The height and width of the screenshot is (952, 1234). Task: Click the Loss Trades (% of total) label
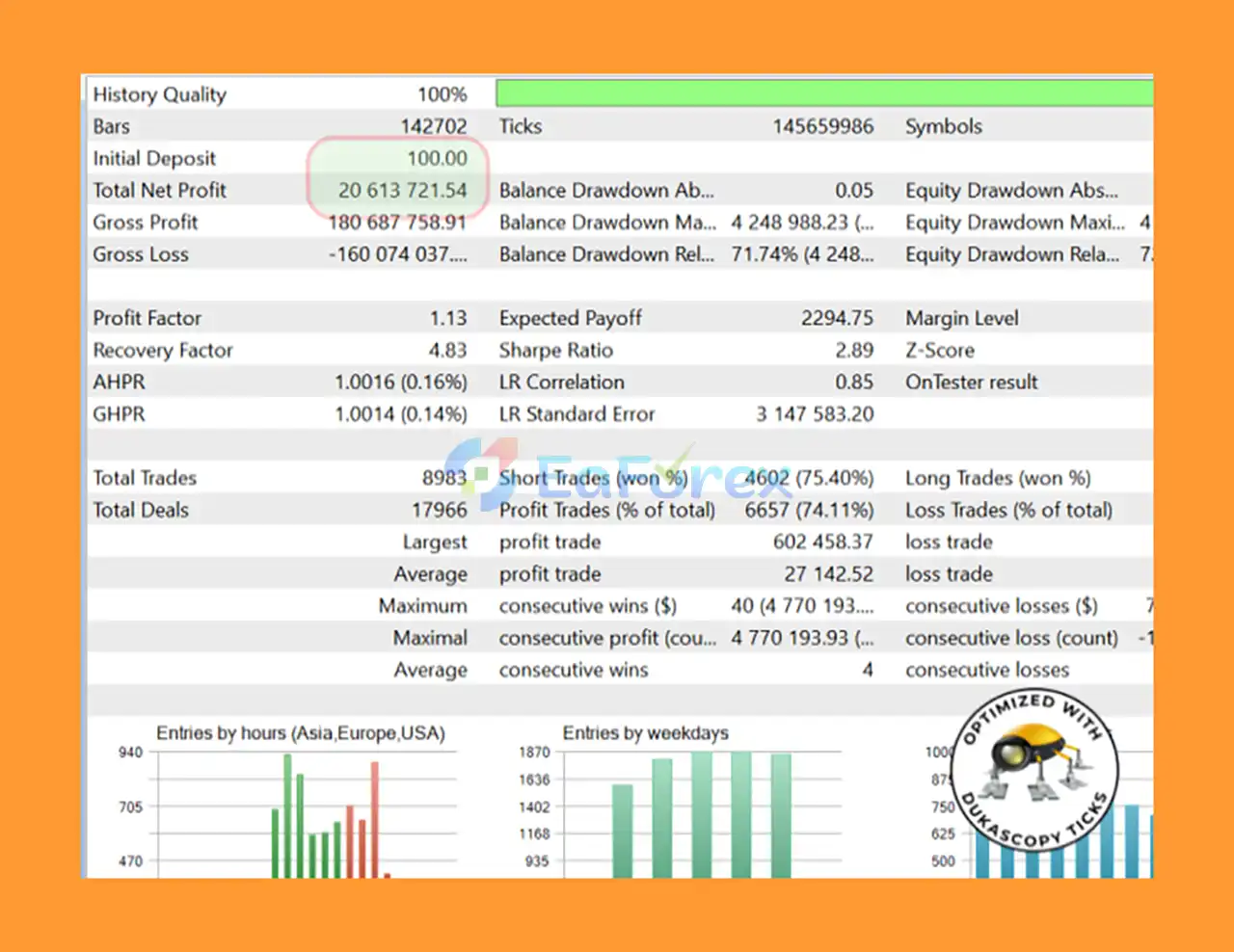pyautogui.click(x=1008, y=510)
